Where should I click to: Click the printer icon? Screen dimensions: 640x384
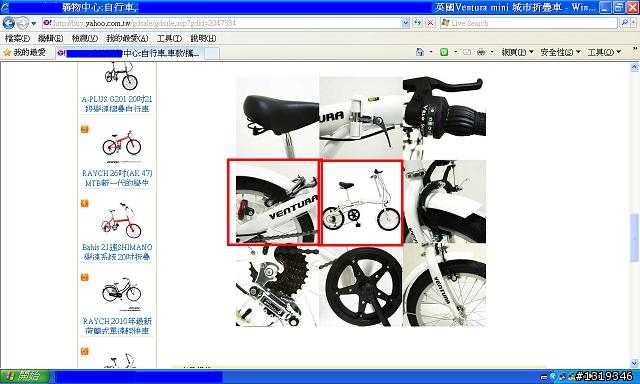[481, 52]
